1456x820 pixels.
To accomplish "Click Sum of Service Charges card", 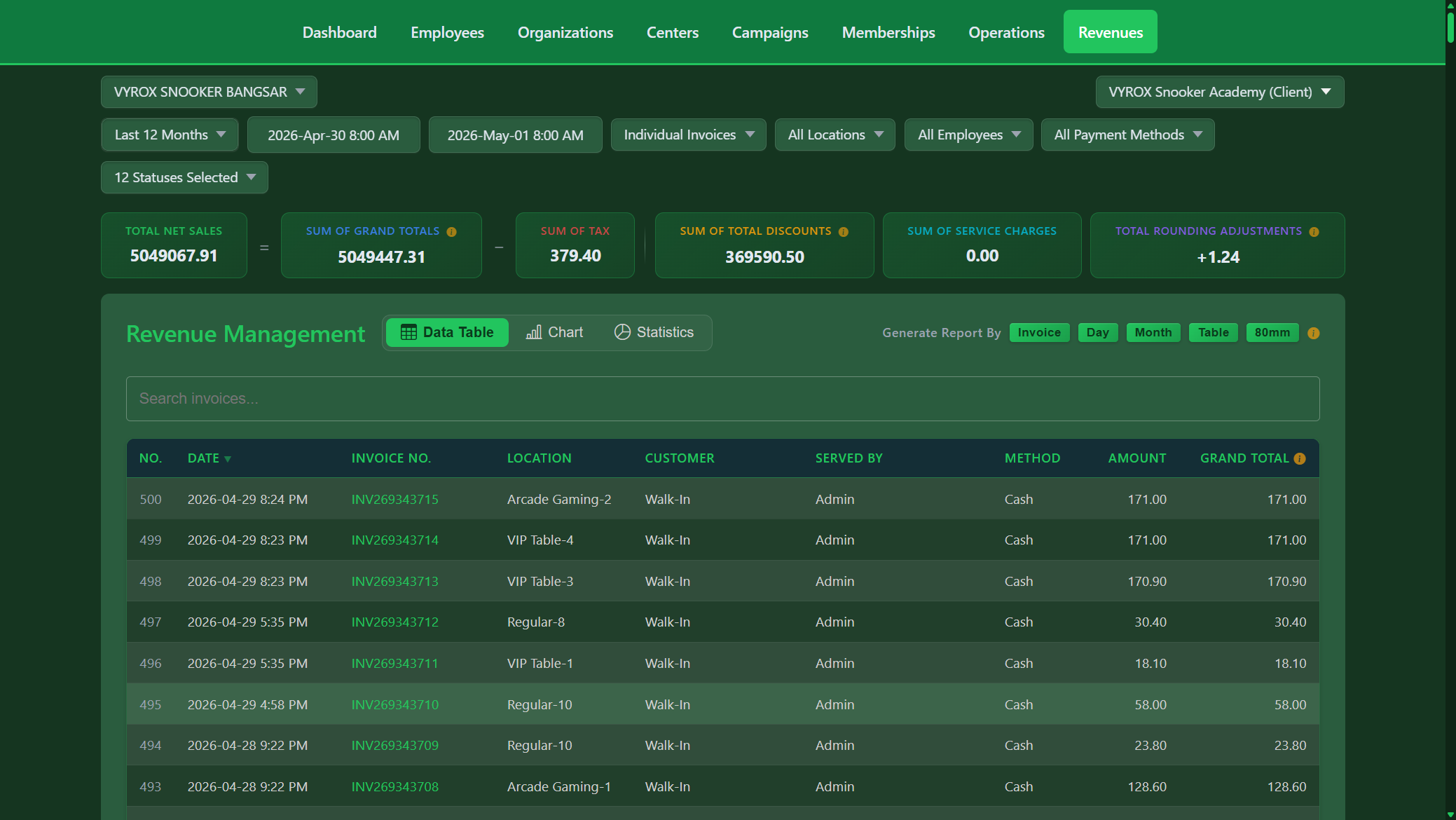I will tap(982, 245).
